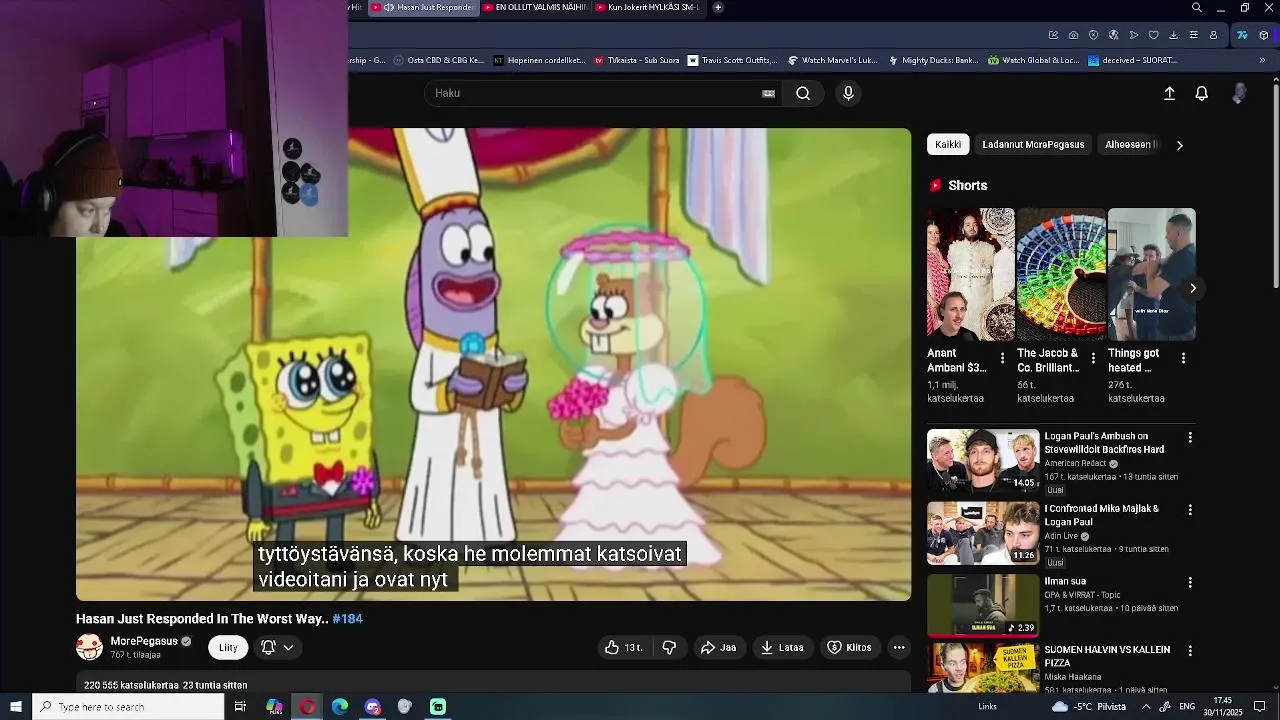Click the browser search tabs magnifier icon
The height and width of the screenshot is (720, 1280).
(x=1197, y=8)
